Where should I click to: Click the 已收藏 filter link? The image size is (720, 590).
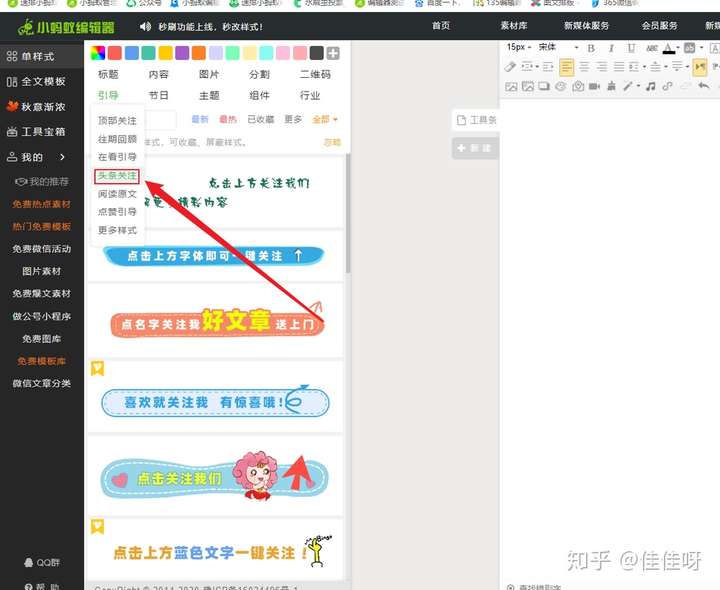260,119
